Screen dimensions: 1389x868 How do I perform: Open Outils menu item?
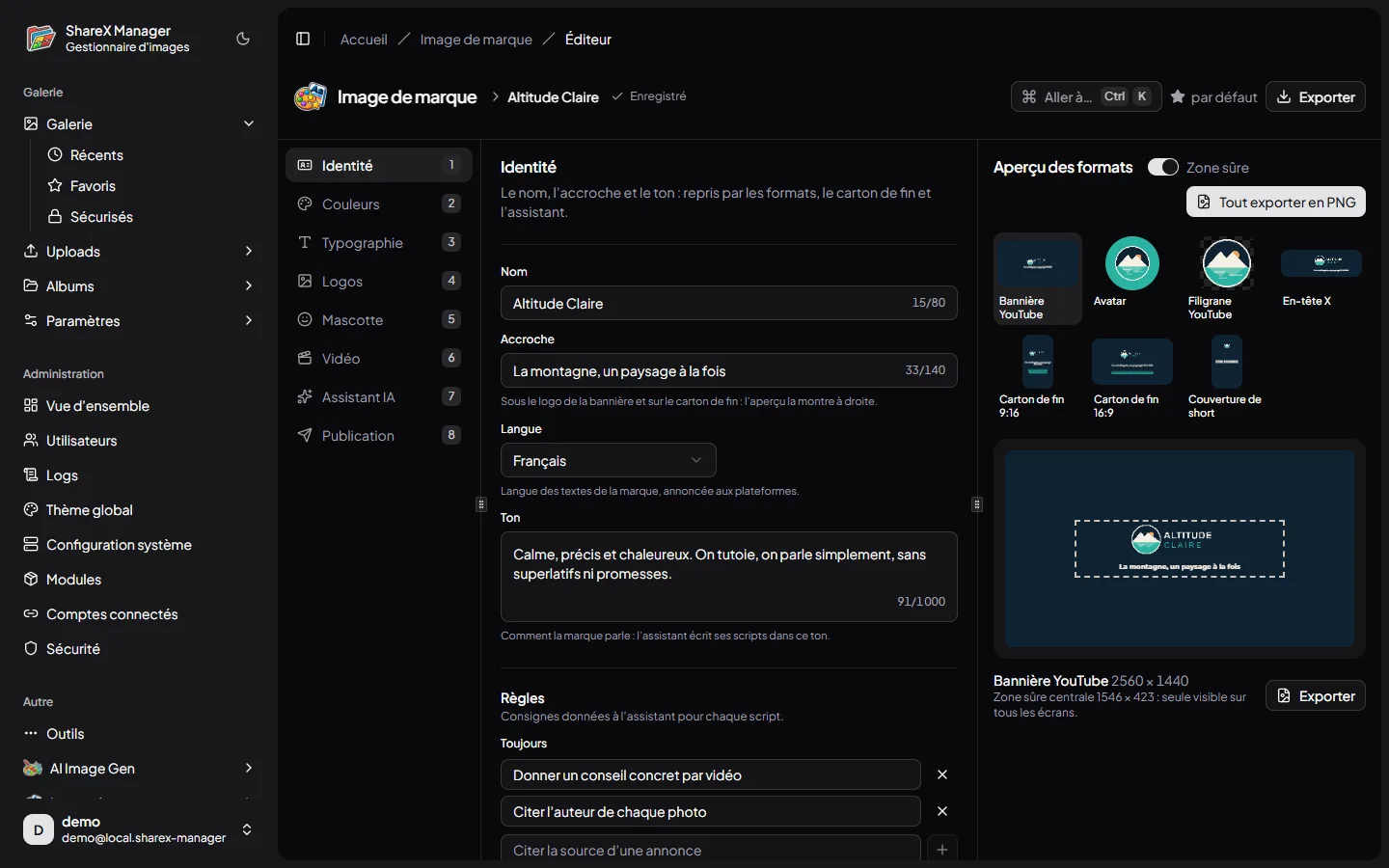coord(139,734)
